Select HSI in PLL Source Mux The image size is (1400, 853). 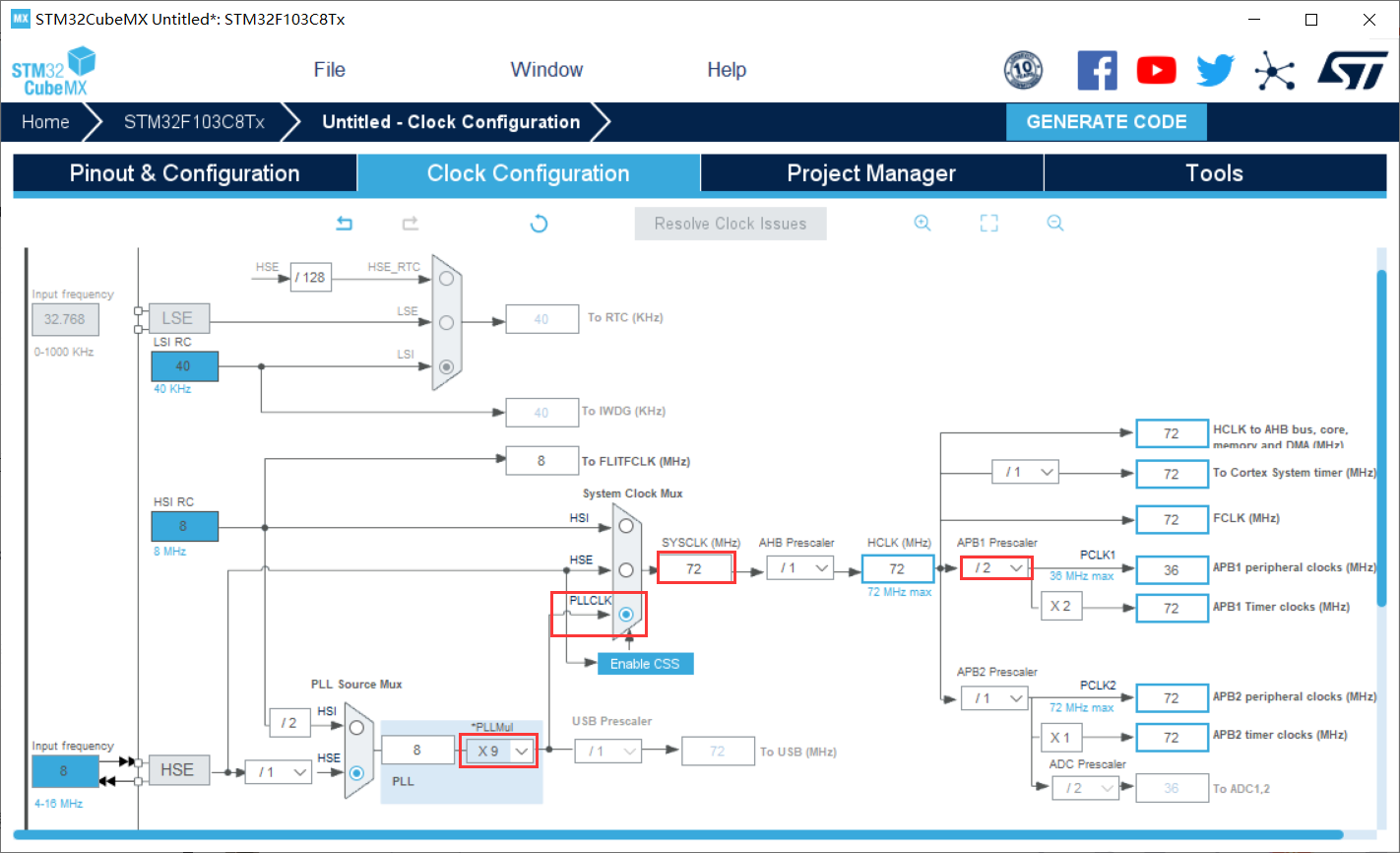tap(356, 728)
